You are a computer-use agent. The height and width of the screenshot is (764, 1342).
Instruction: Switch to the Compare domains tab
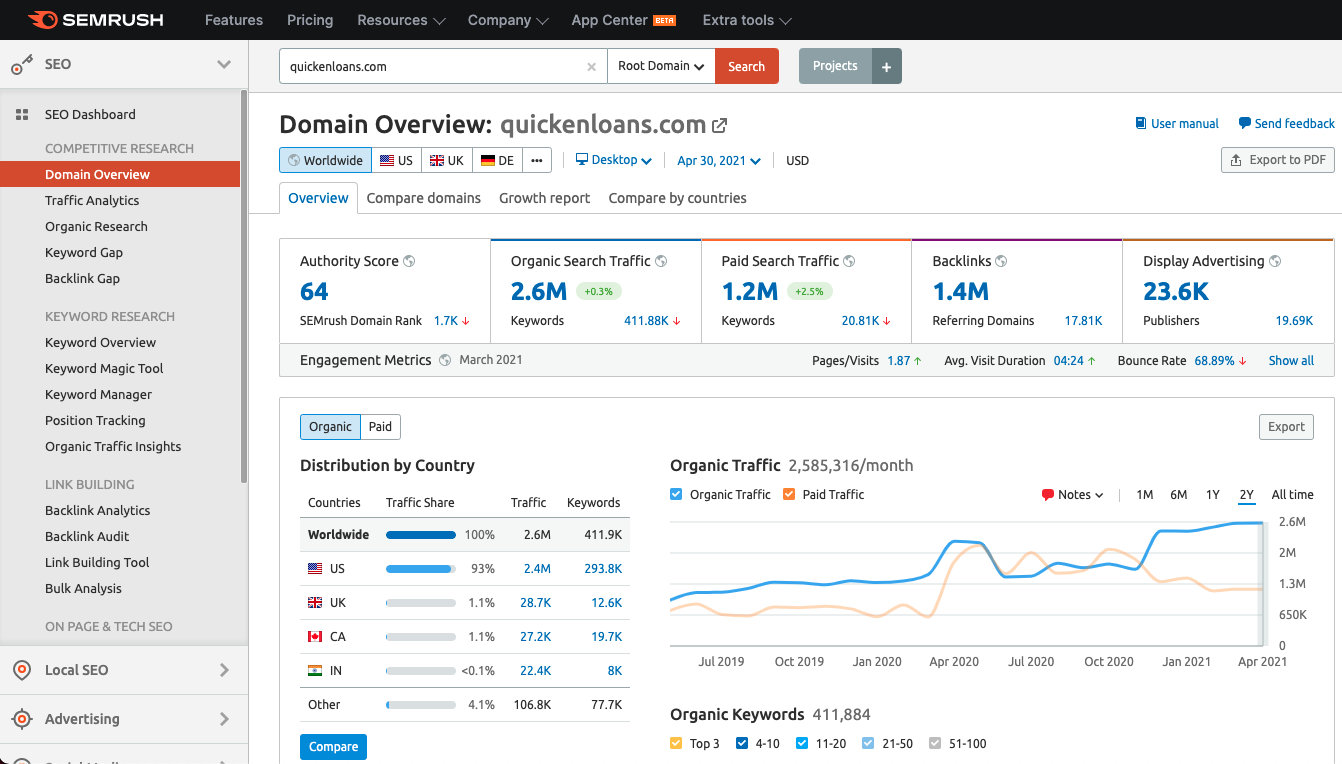(424, 198)
